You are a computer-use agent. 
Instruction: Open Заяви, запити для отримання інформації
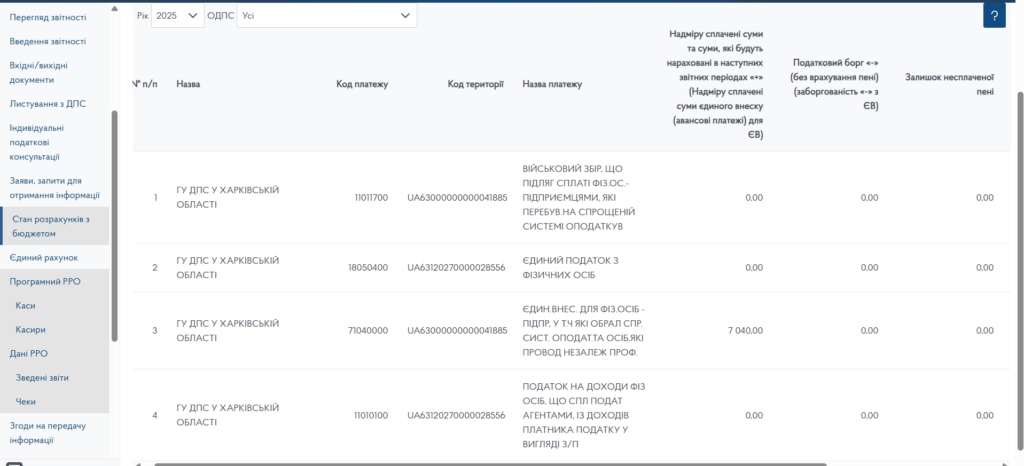54,188
